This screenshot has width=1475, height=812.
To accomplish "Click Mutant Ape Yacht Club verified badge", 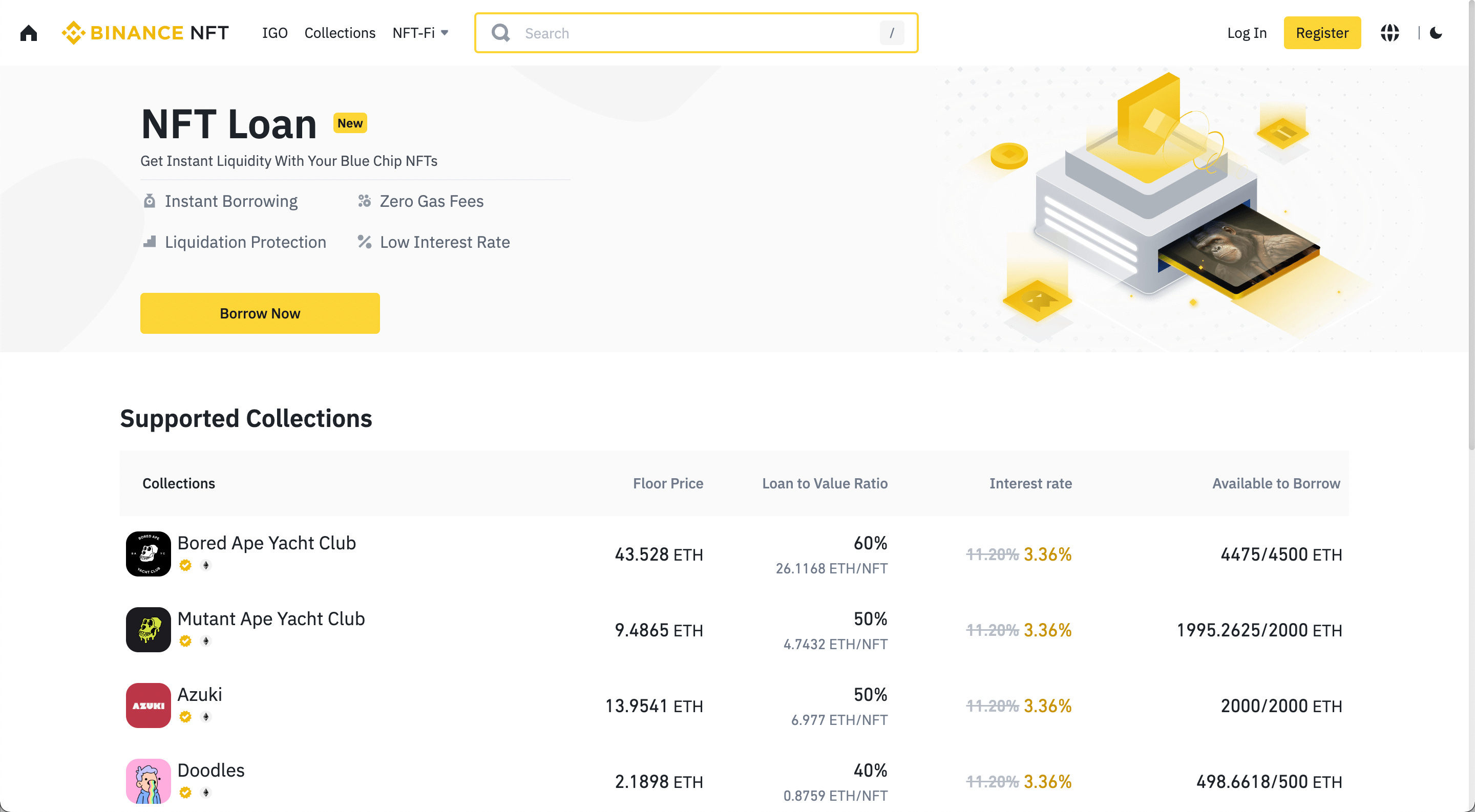I will pyautogui.click(x=185, y=641).
